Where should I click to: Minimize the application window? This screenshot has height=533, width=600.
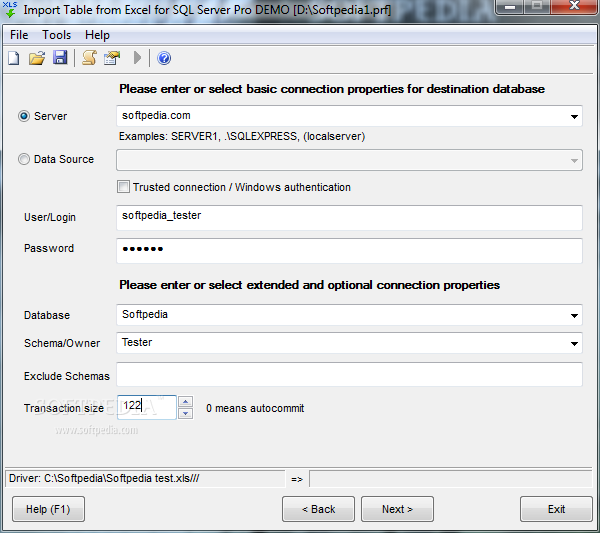point(510,6)
